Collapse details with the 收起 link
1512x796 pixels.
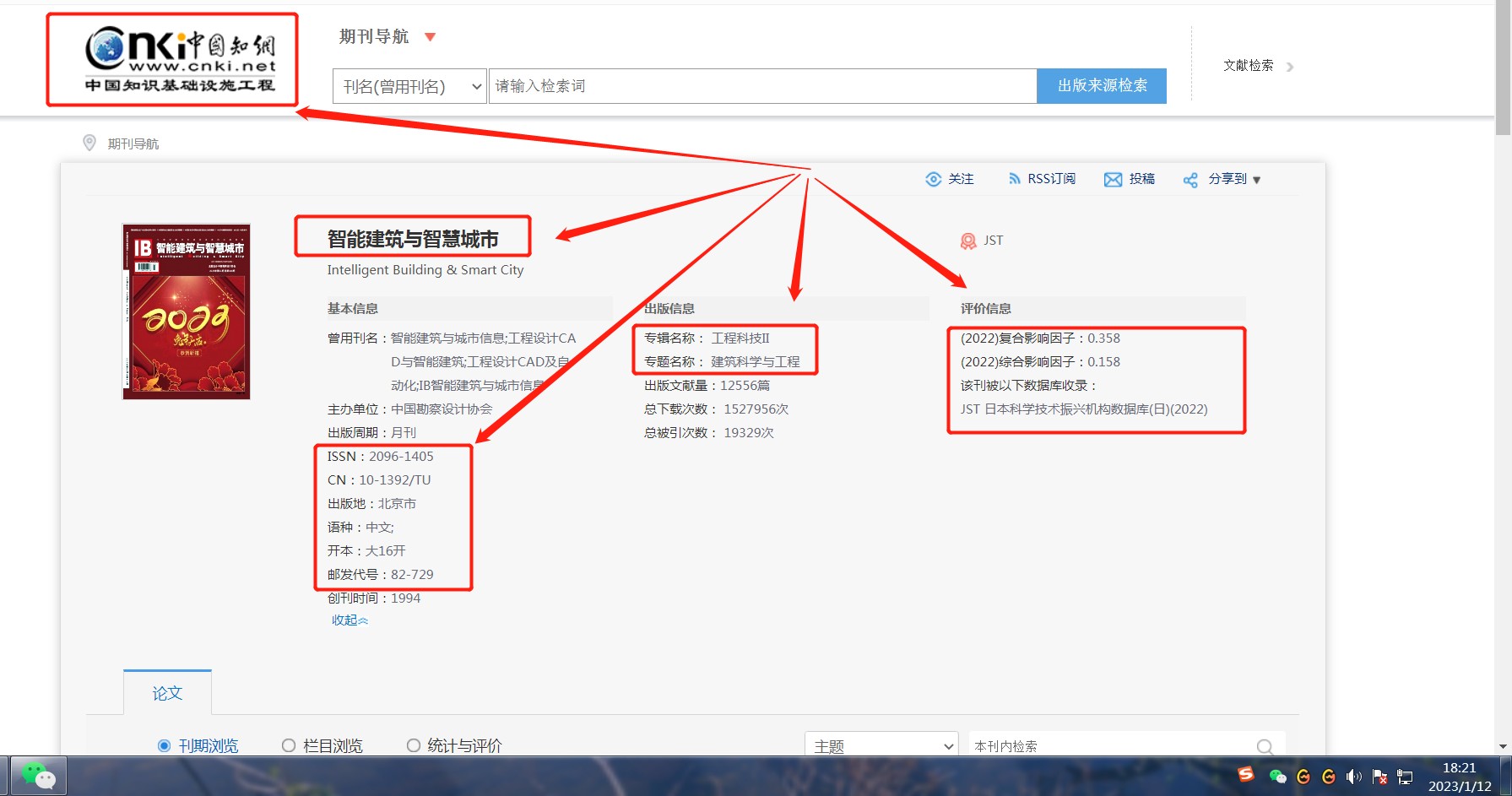point(350,620)
